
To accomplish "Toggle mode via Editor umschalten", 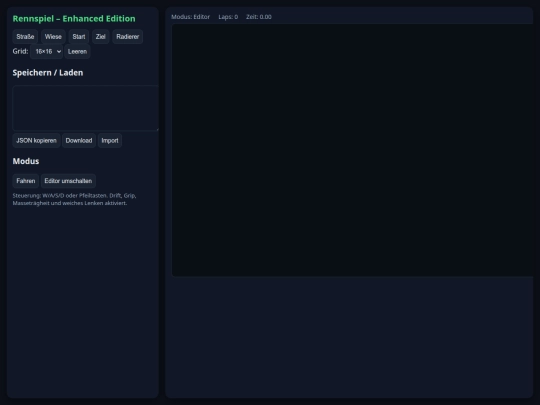I will [x=68, y=181].
